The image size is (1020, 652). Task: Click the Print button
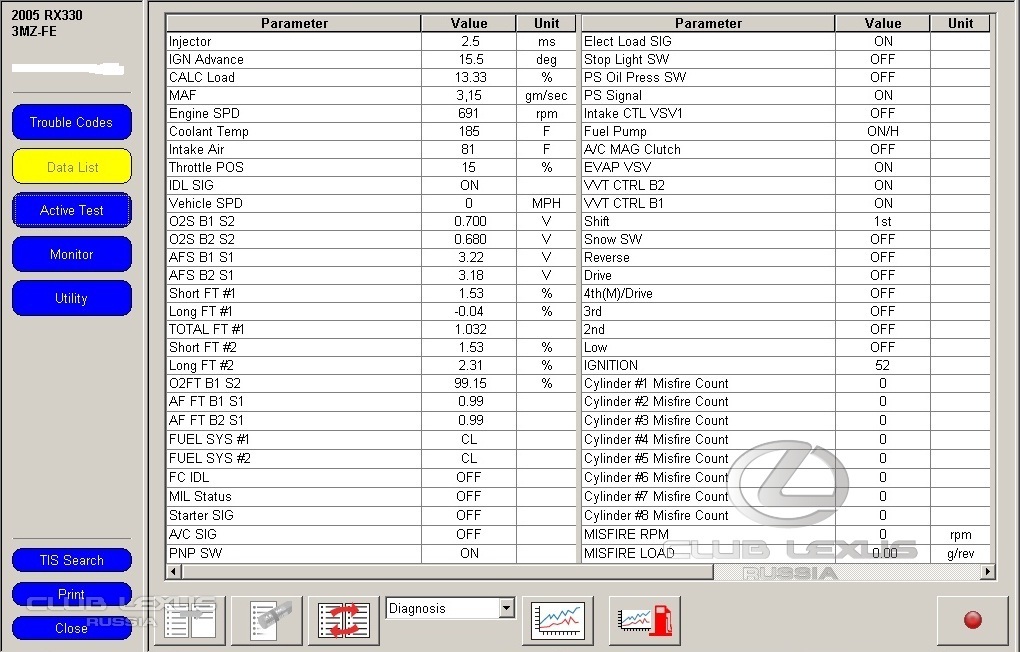coord(72,594)
